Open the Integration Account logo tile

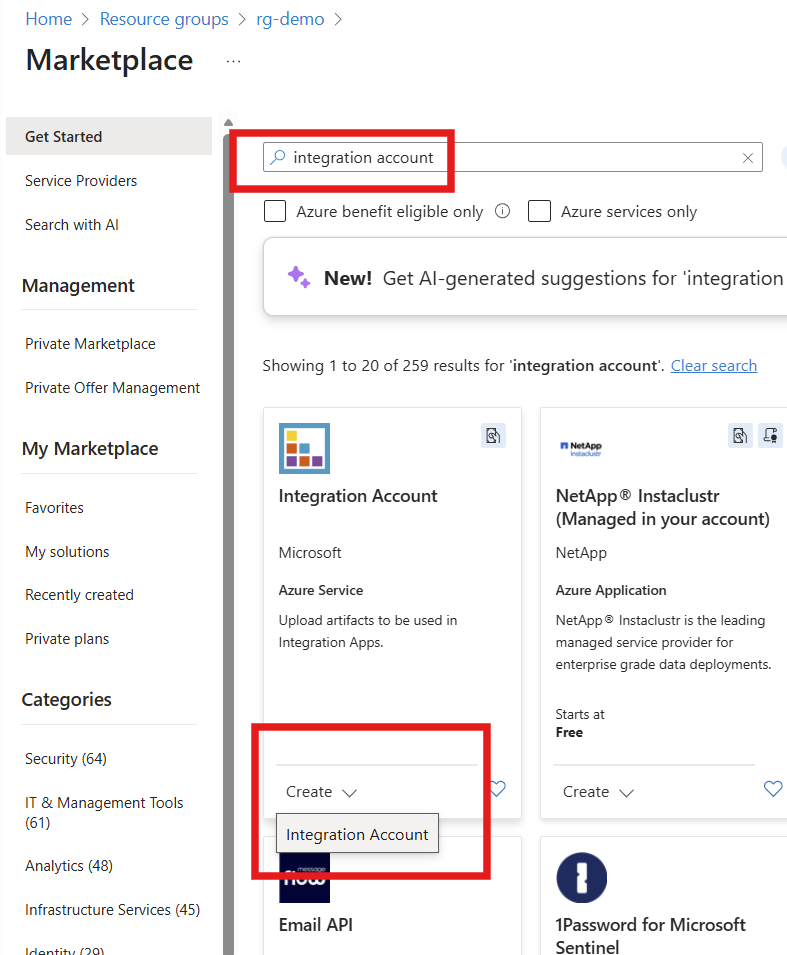pyautogui.click(x=304, y=448)
